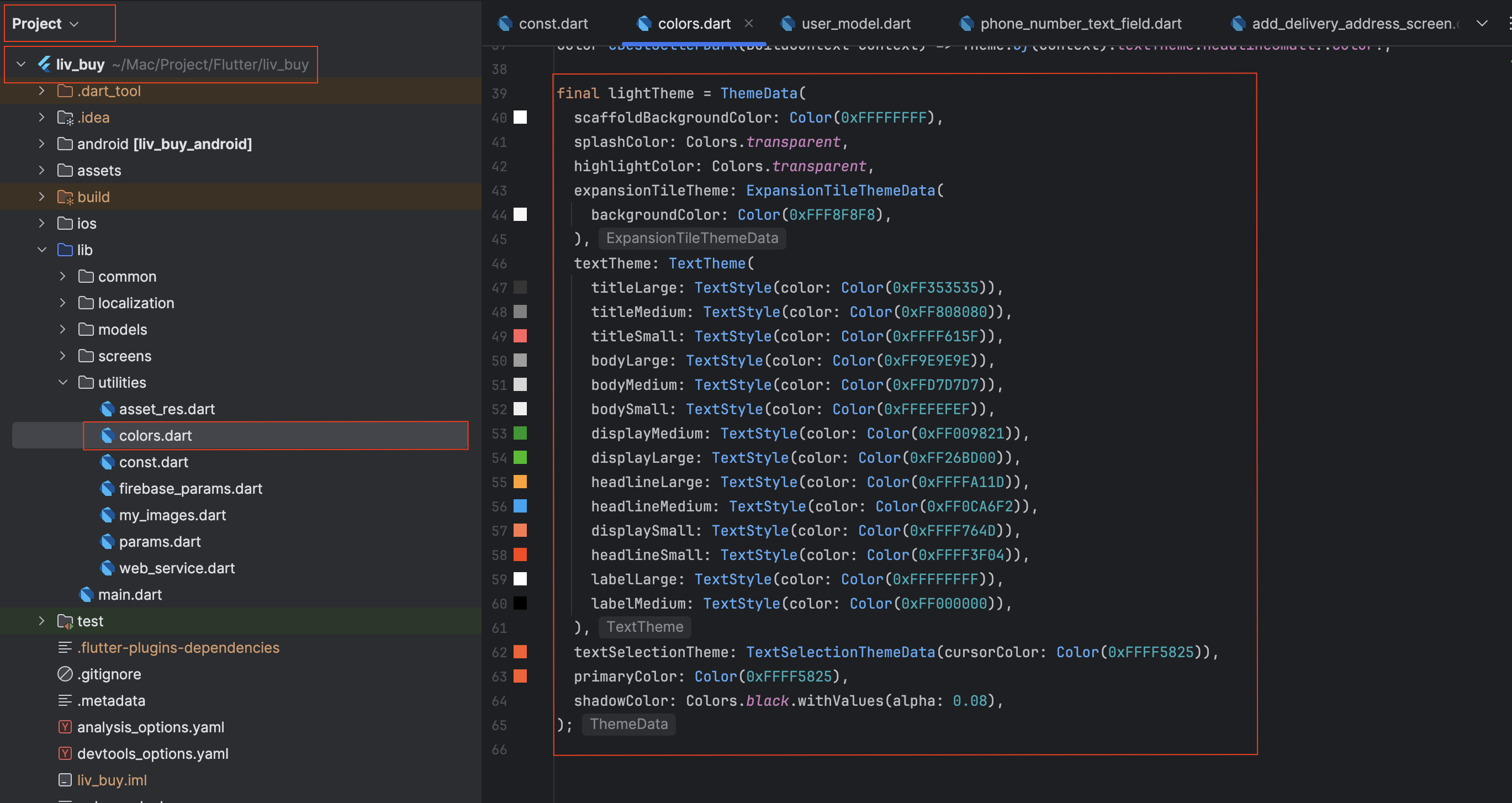The width and height of the screenshot is (1512, 803).
Task: Click the Dart icon beside main.dart
Action: (86, 595)
